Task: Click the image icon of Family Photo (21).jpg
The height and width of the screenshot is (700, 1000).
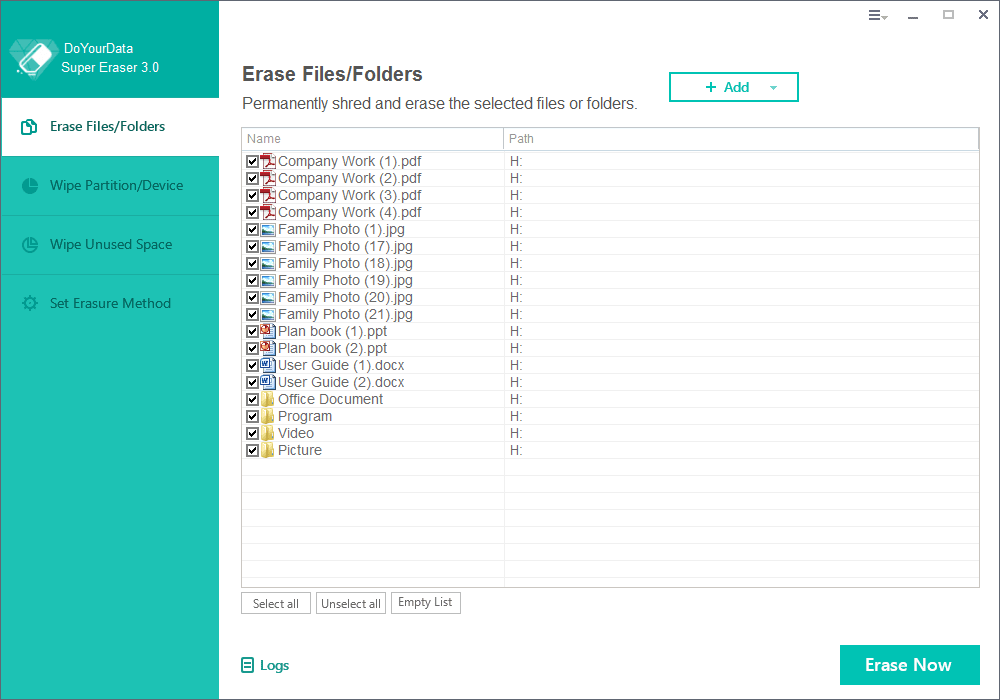Action: click(268, 314)
